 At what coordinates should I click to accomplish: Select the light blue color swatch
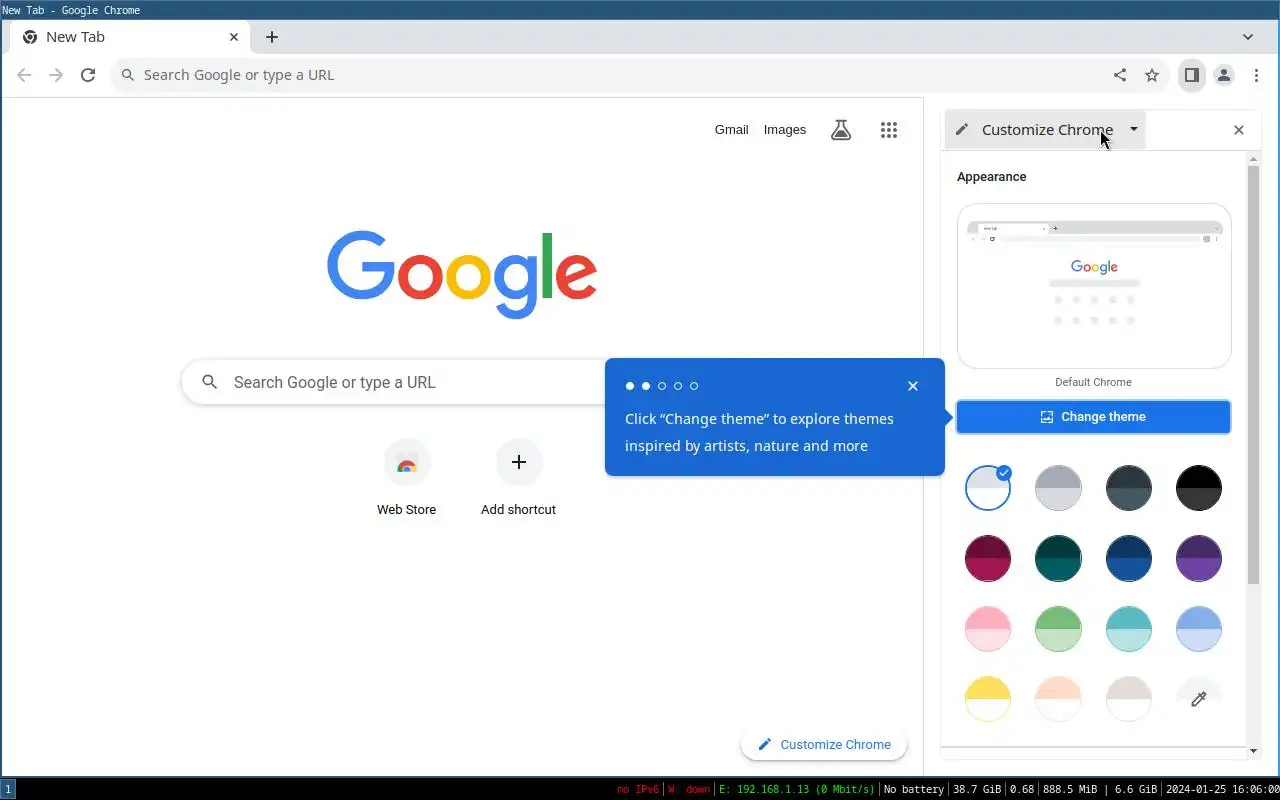1199,629
